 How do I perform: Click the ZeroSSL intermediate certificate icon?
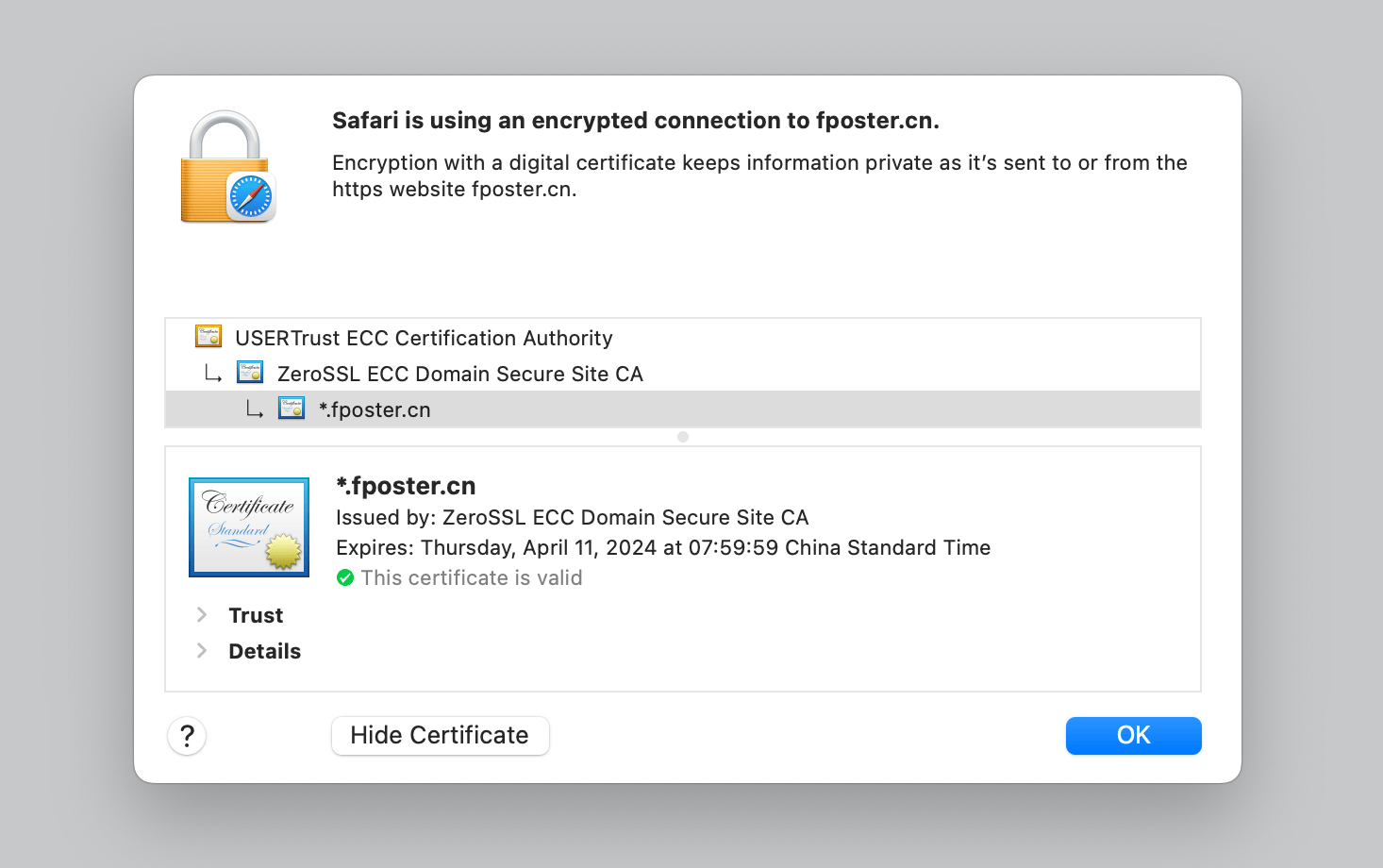point(250,373)
